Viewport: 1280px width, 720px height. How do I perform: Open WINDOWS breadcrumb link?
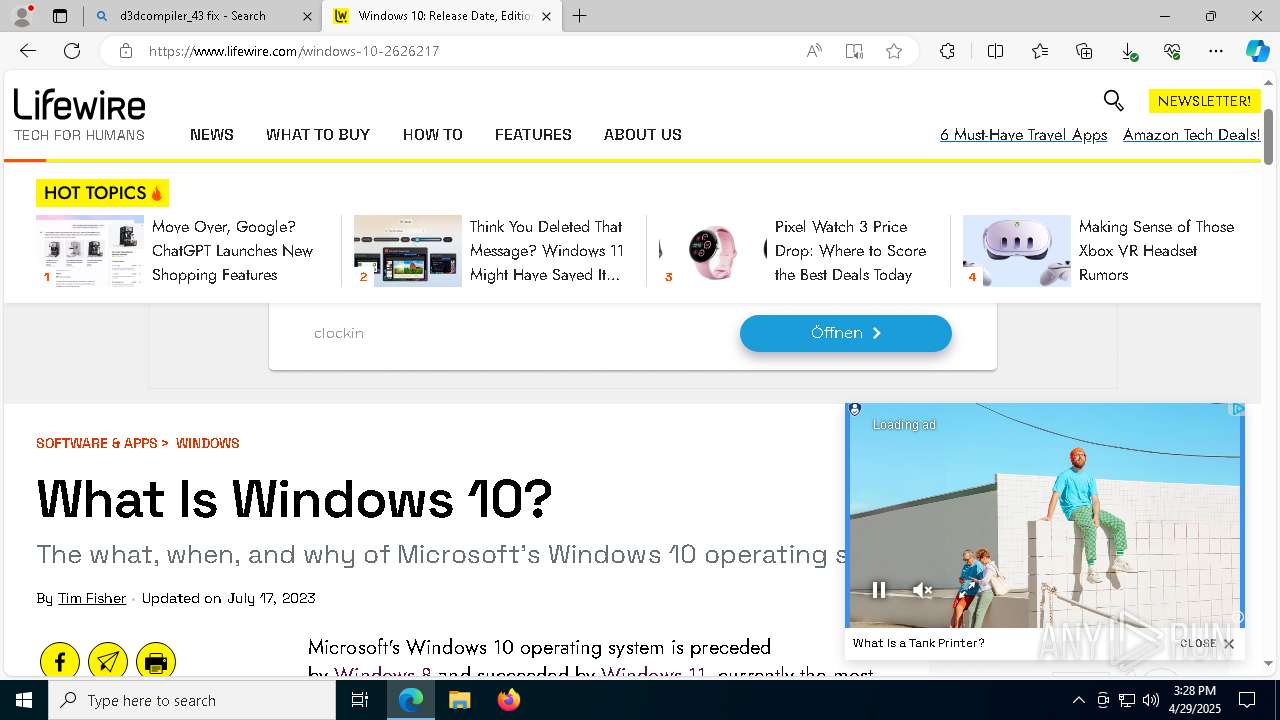coord(208,443)
